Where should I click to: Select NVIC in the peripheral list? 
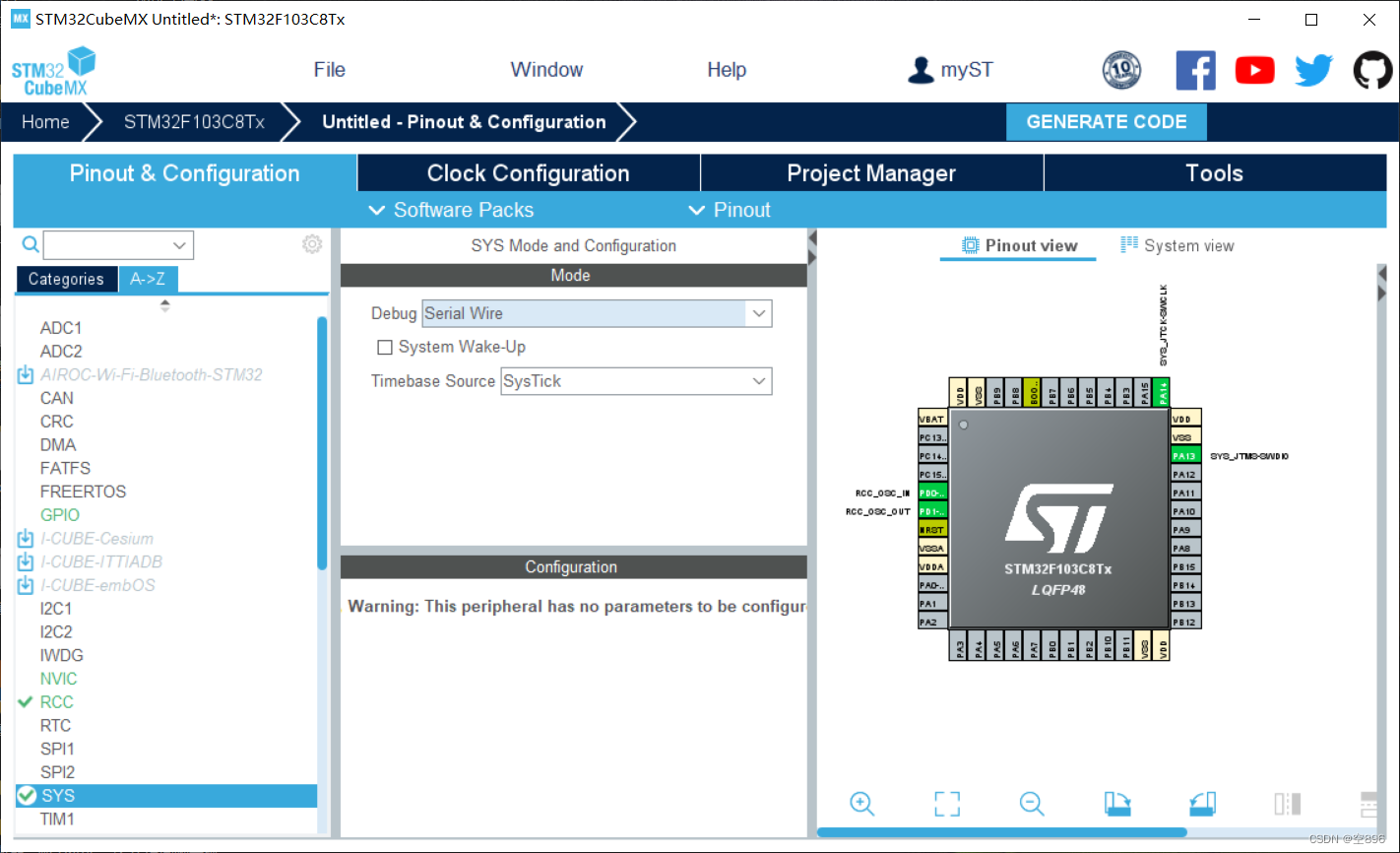tap(59, 679)
